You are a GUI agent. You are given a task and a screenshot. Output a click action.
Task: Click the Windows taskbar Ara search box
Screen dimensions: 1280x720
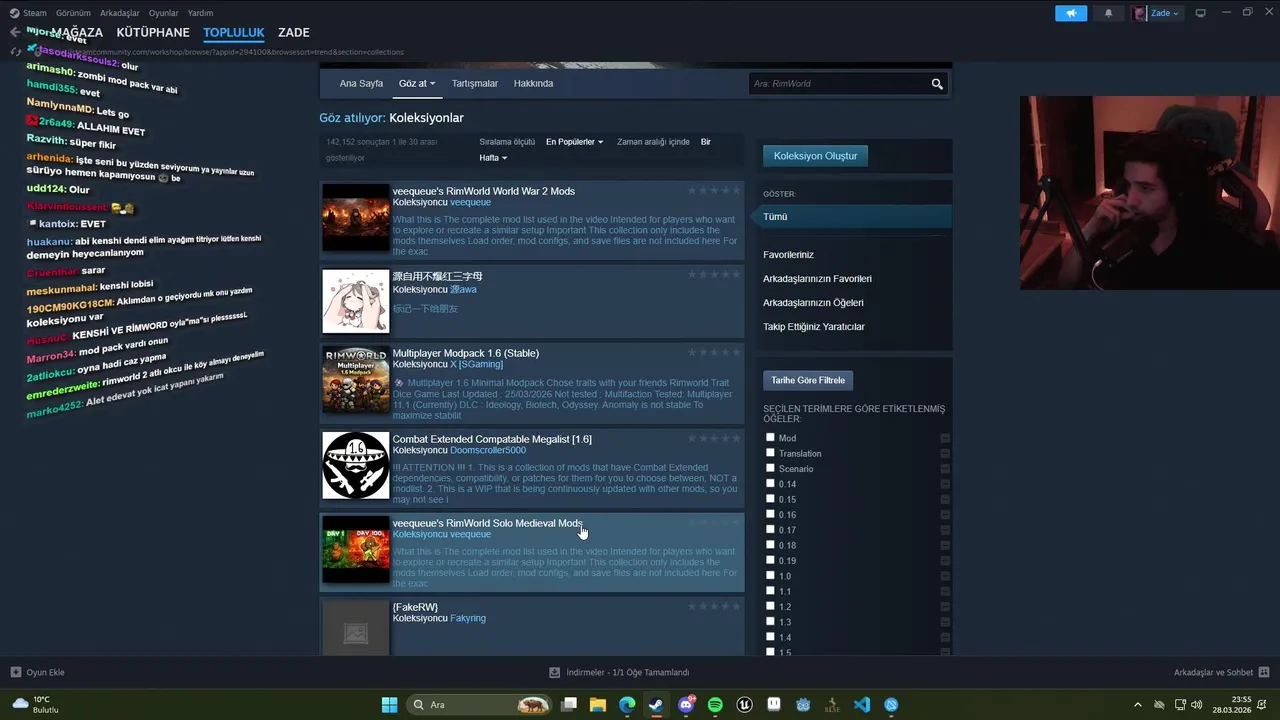(480, 705)
